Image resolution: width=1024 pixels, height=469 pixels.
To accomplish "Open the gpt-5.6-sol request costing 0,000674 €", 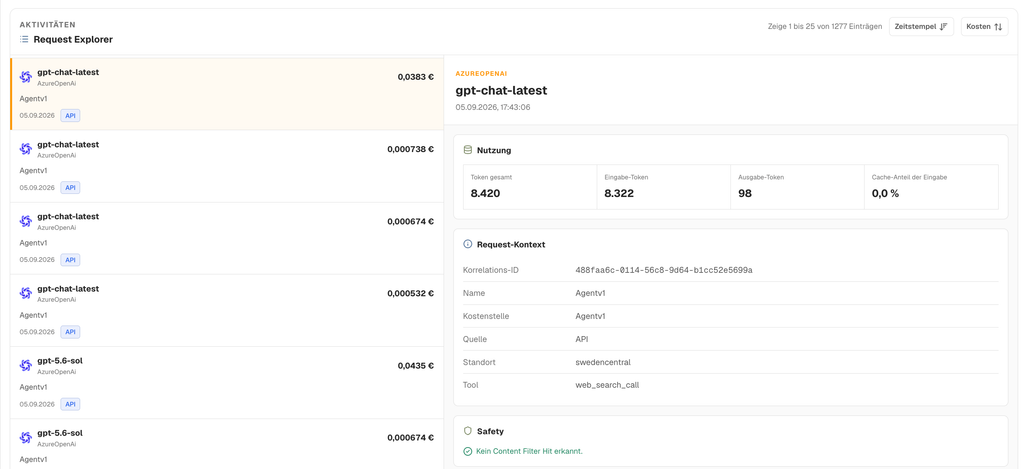I will [227, 444].
